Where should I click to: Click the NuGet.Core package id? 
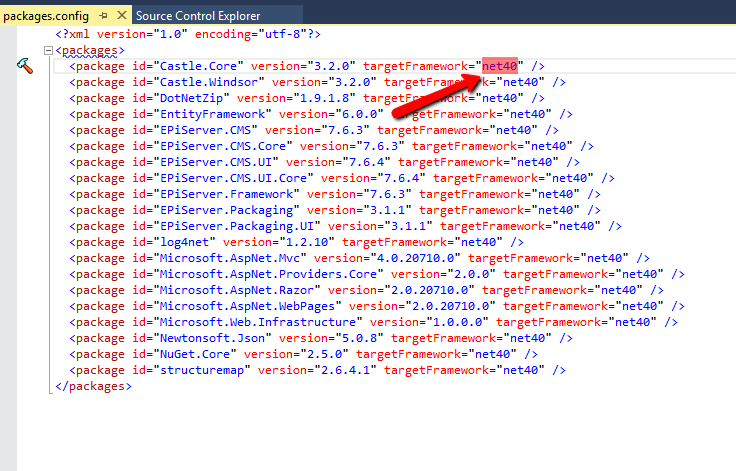tap(195, 354)
